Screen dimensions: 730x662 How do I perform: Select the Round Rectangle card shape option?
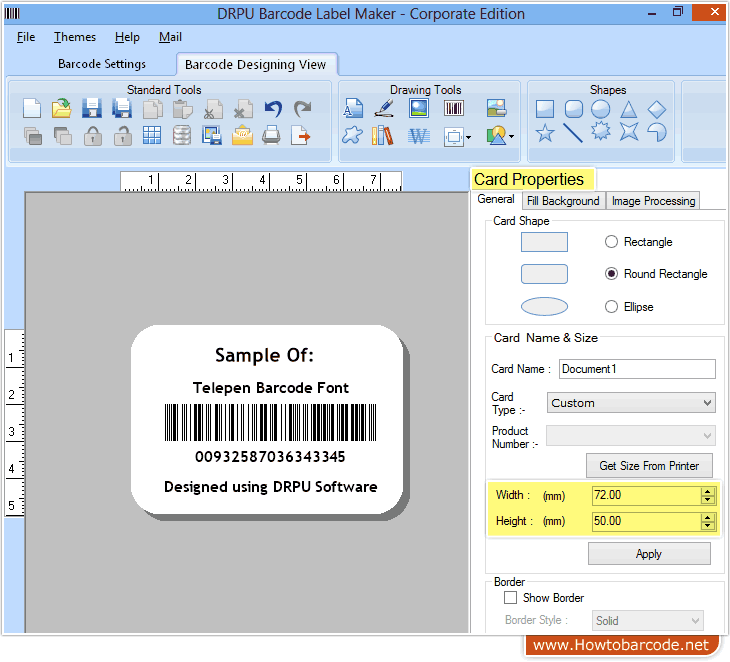click(611, 274)
